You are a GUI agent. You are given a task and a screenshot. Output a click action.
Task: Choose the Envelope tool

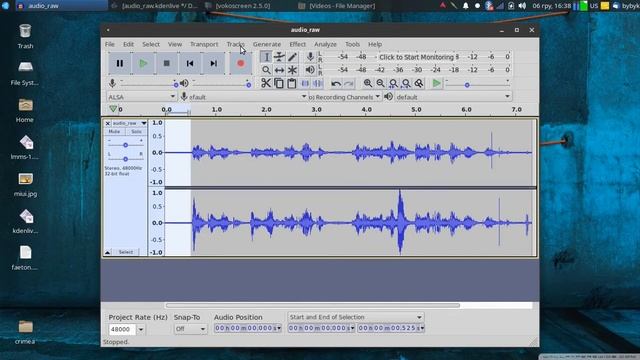[x=279, y=57]
